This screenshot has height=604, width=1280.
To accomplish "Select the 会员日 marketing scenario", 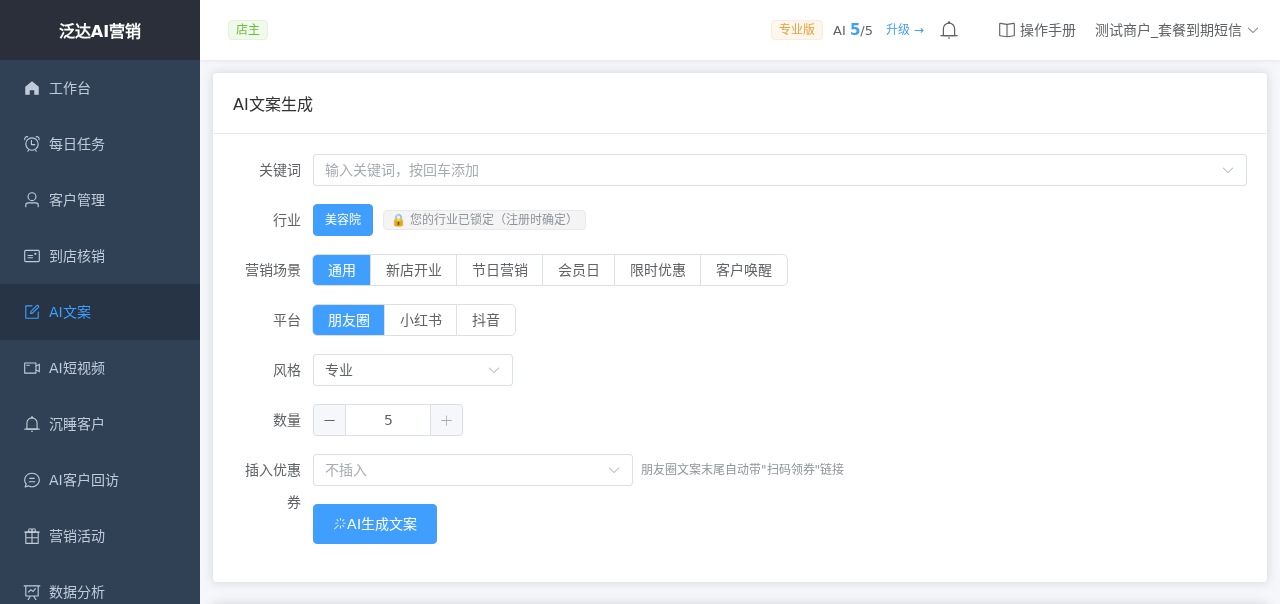I will click(x=579, y=270).
